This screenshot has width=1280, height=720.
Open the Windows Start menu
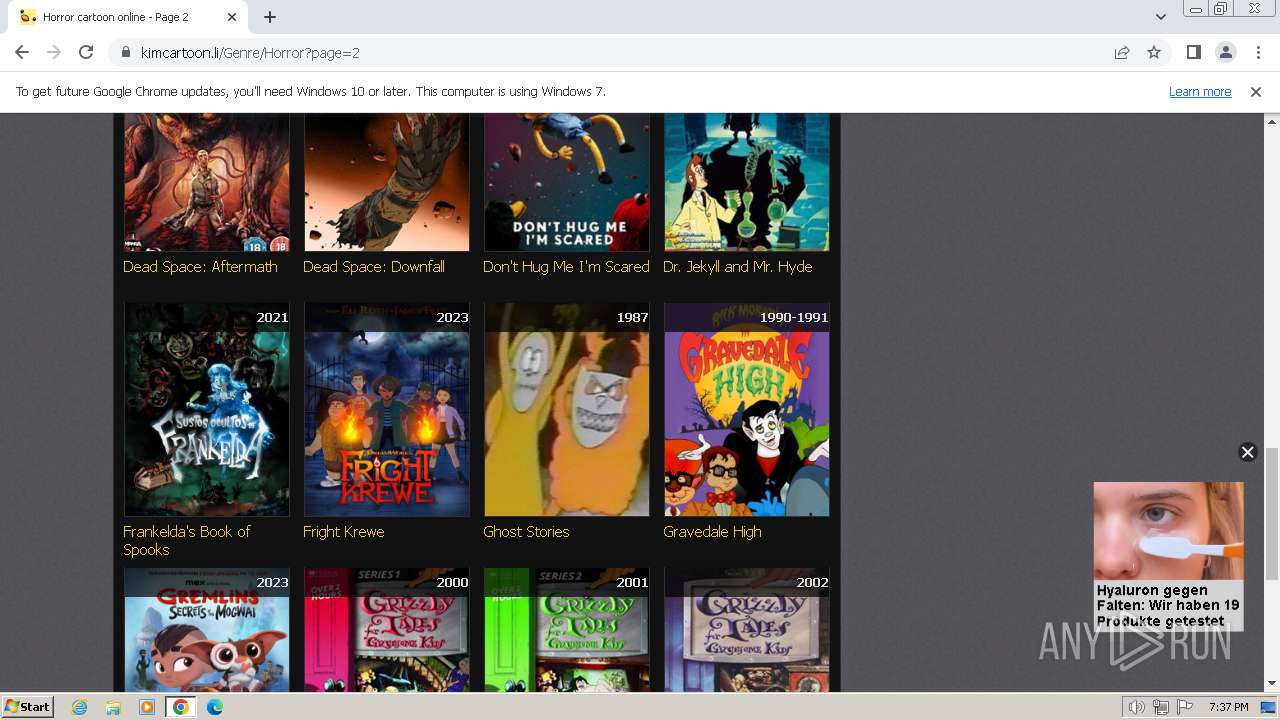[x=28, y=706]
